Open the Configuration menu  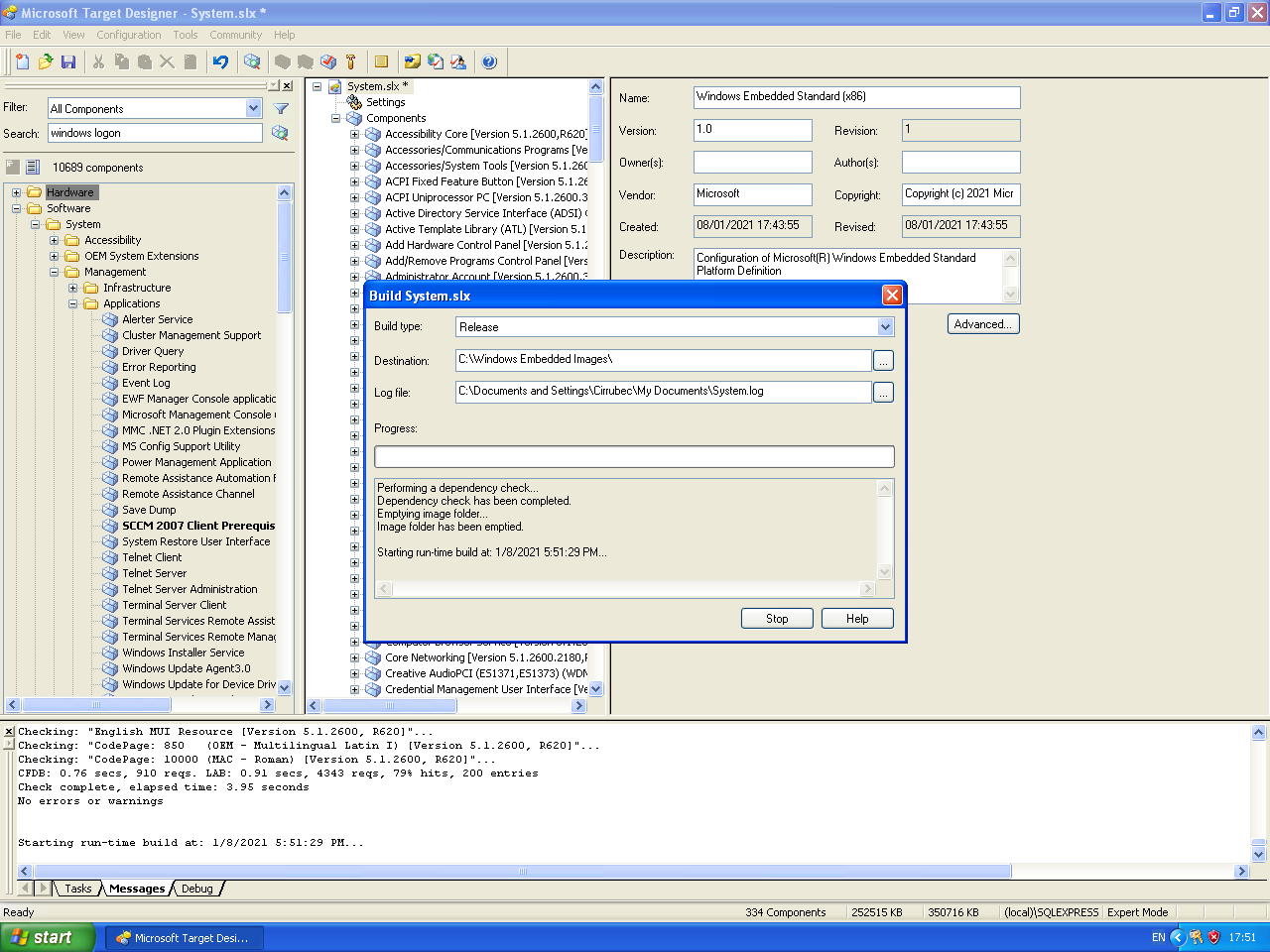click(x=128, y=35)
